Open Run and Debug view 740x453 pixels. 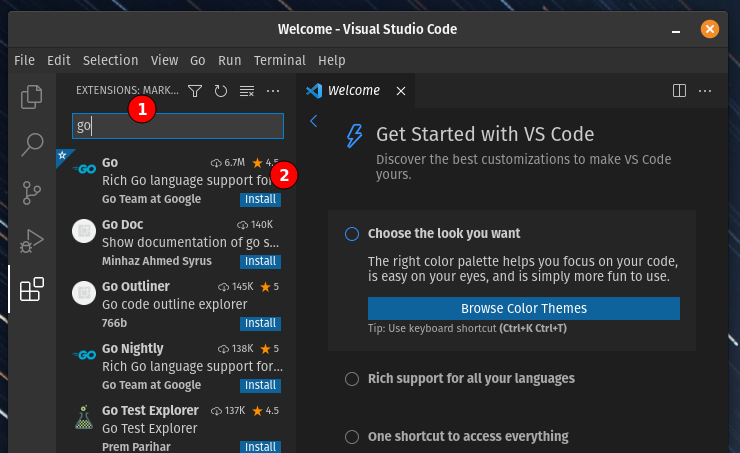coord(32,241)
